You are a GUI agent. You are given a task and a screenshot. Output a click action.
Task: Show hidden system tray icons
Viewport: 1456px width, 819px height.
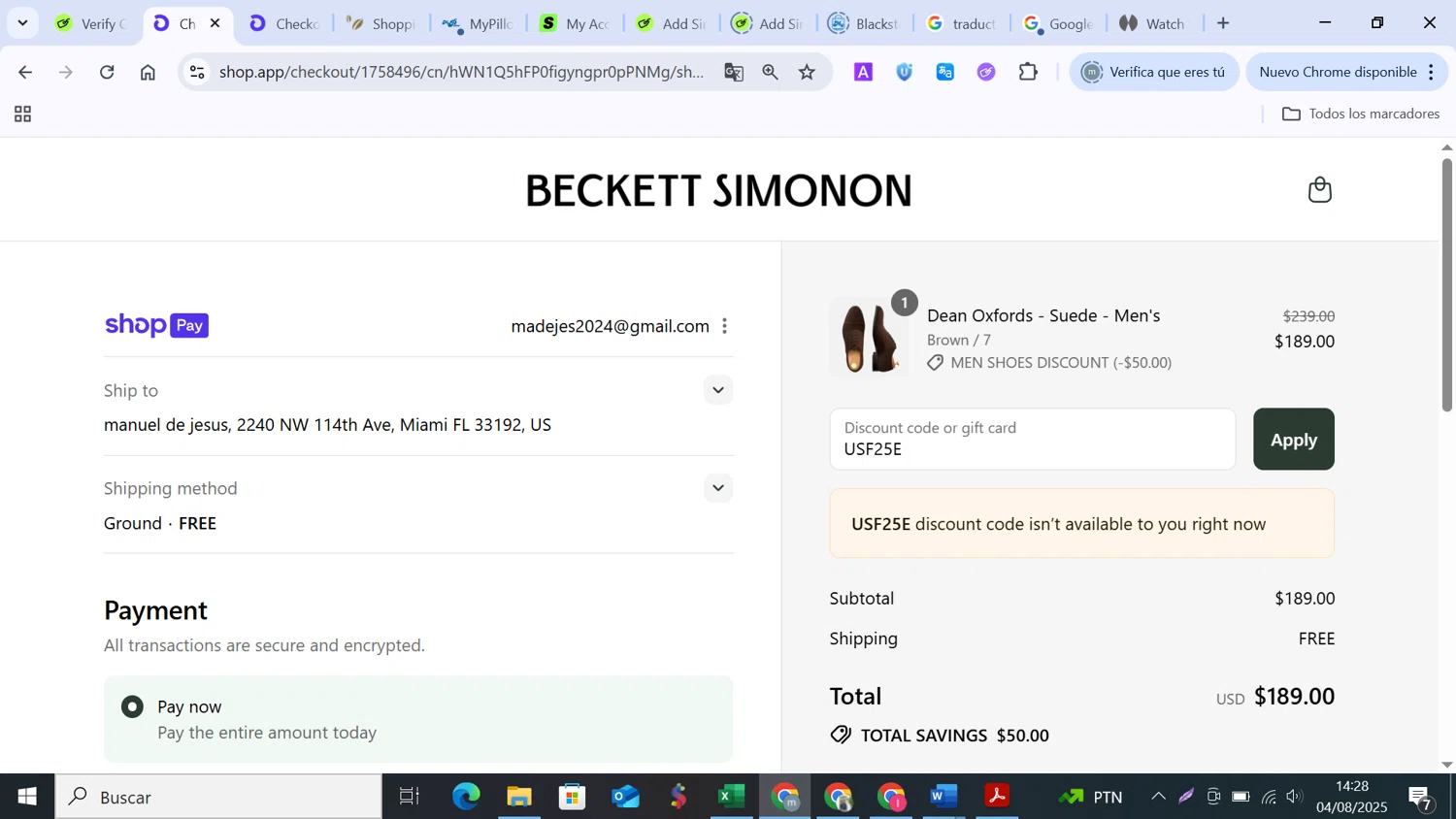[x=1158, y=797]
